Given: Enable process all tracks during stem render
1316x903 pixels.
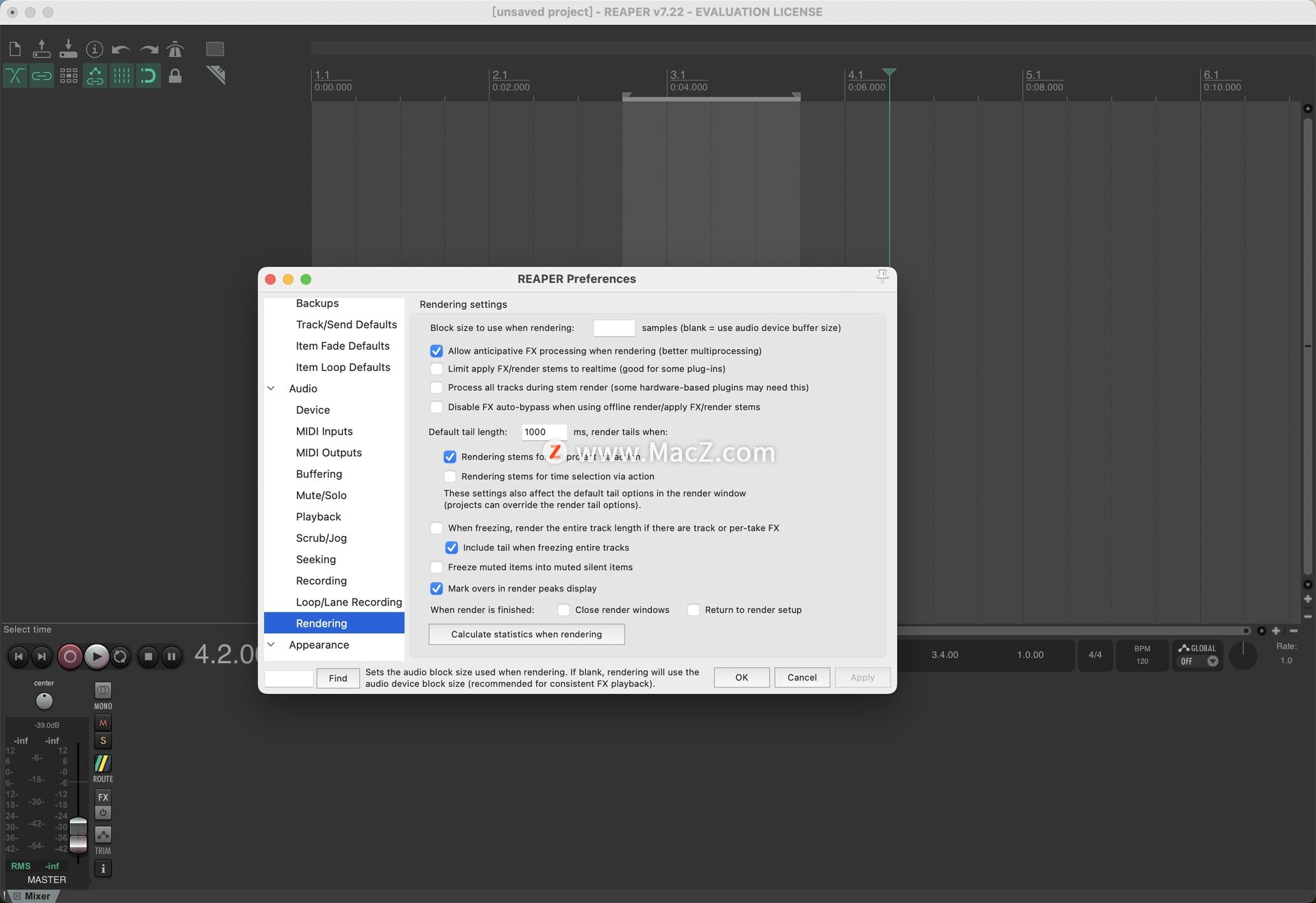Looking at the screenshot, I should click(x=437, y=387).
